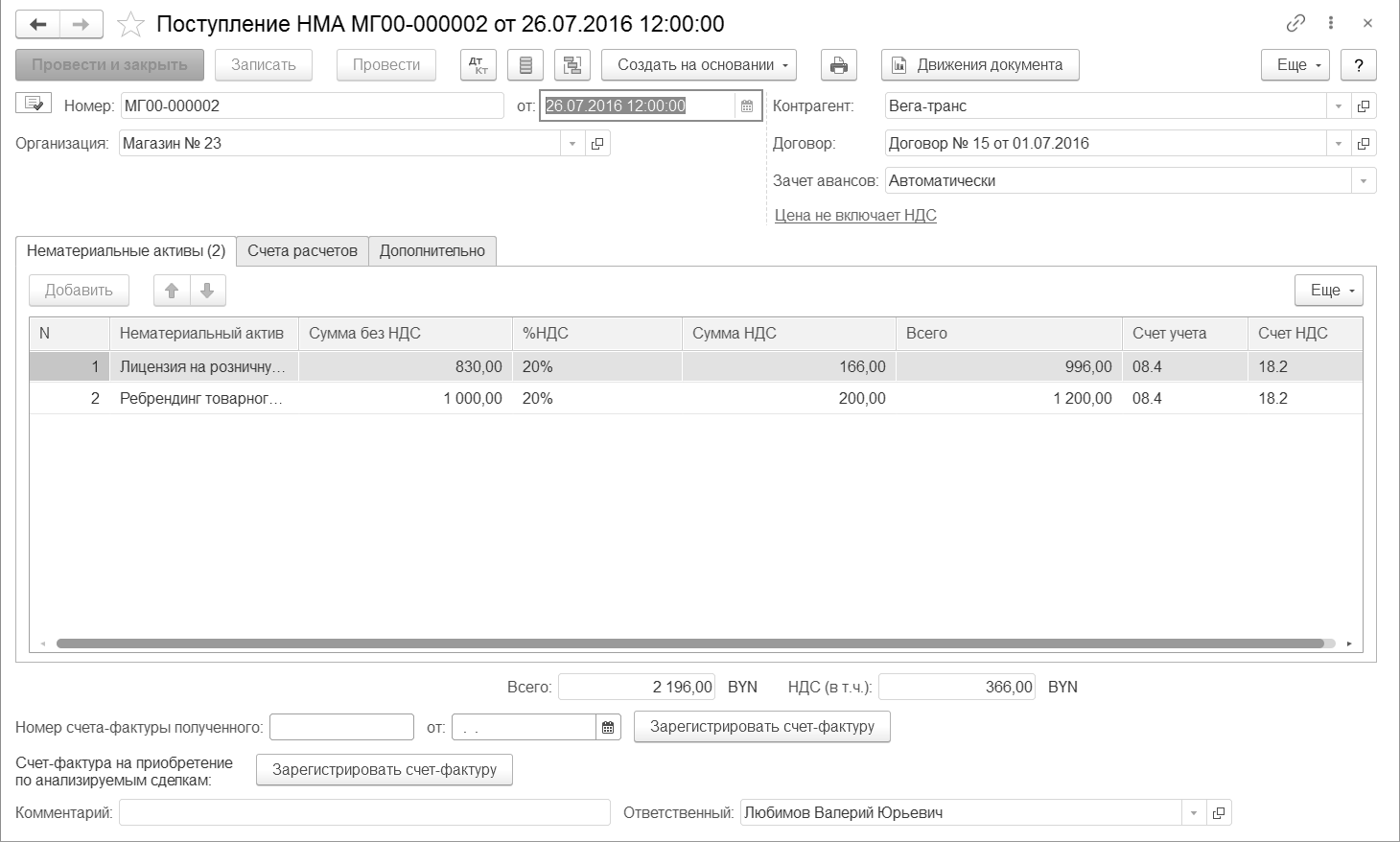Click the Счет НДС column header
Viewport: 1400px width, 842px height.
[x=1305, y=334]
